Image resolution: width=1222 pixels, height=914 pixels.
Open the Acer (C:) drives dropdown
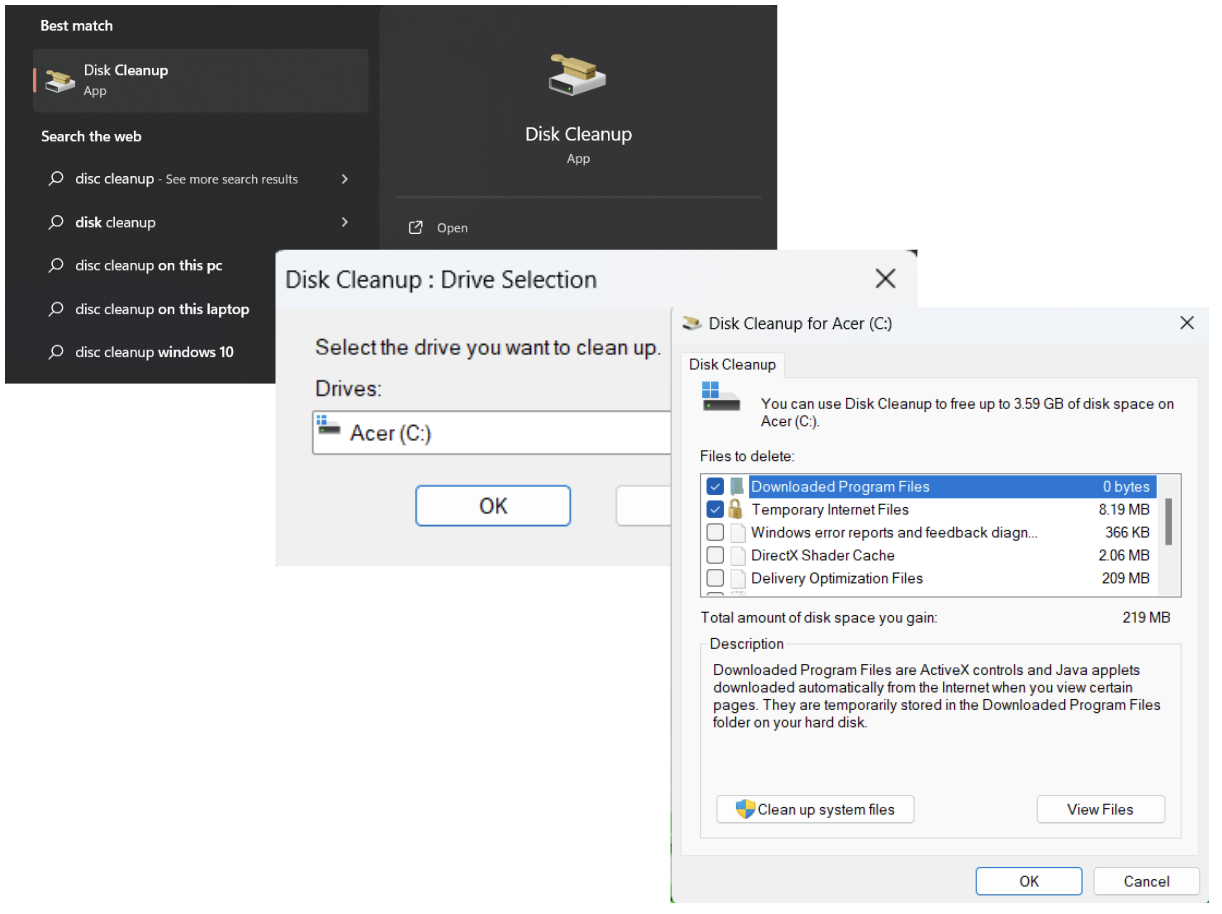[490, 433]
